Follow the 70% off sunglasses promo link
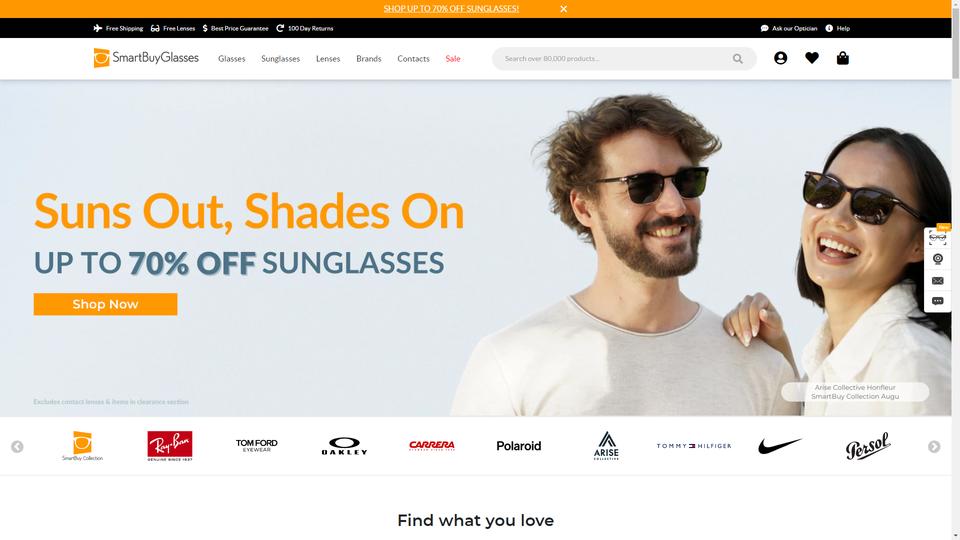 click(x=451, y=9)
